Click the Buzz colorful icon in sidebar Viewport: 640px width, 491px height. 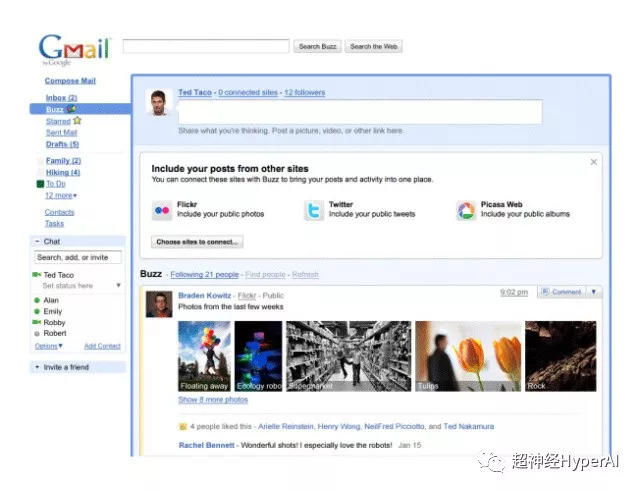pyautogui.click(x=71, y=109)
